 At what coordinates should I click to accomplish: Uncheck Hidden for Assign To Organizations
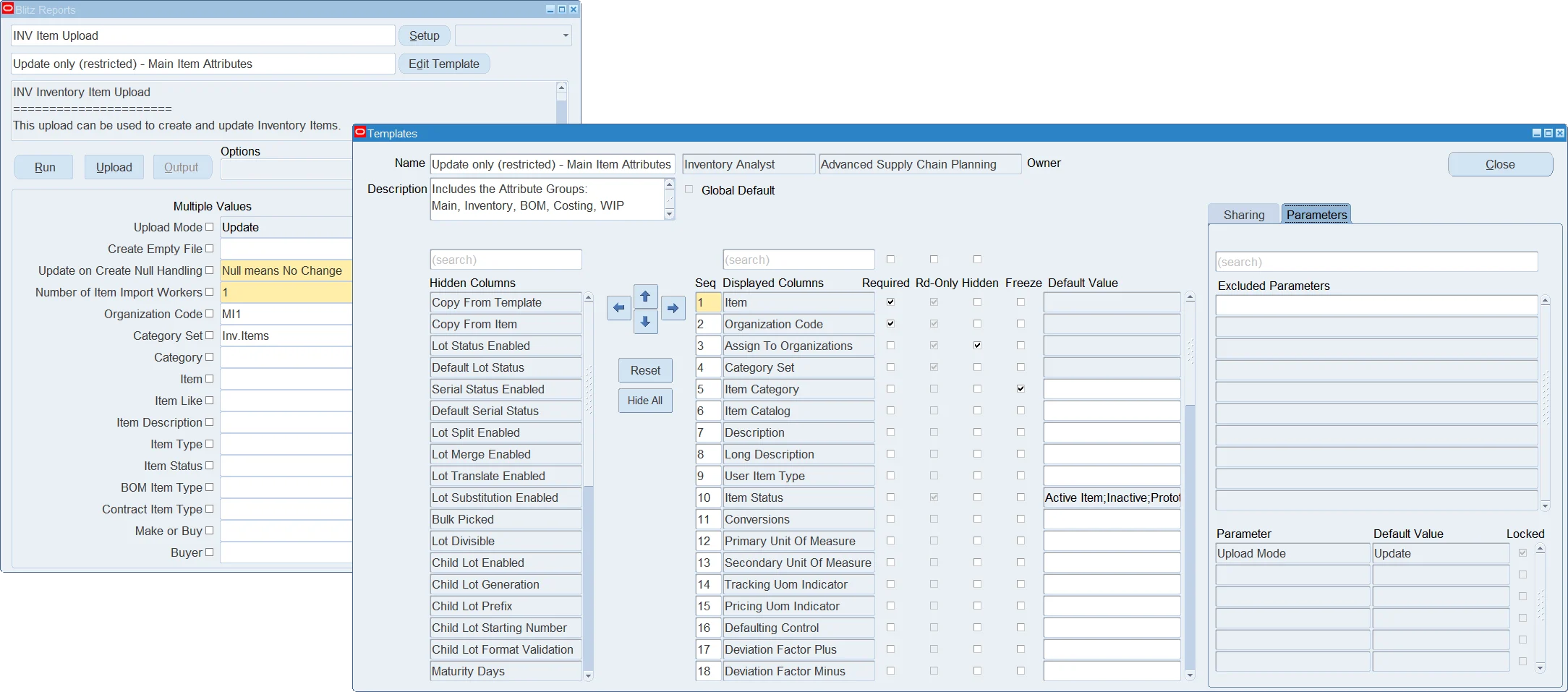pyautogui.click(x=977, y=346)
